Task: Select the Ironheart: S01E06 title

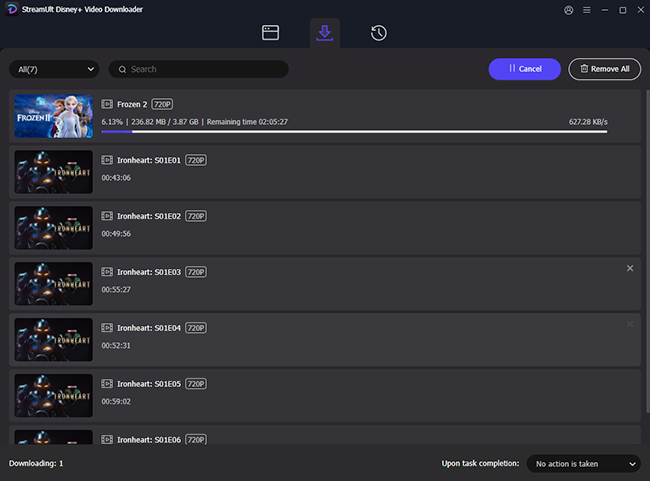Action: (x=149, y=440)
